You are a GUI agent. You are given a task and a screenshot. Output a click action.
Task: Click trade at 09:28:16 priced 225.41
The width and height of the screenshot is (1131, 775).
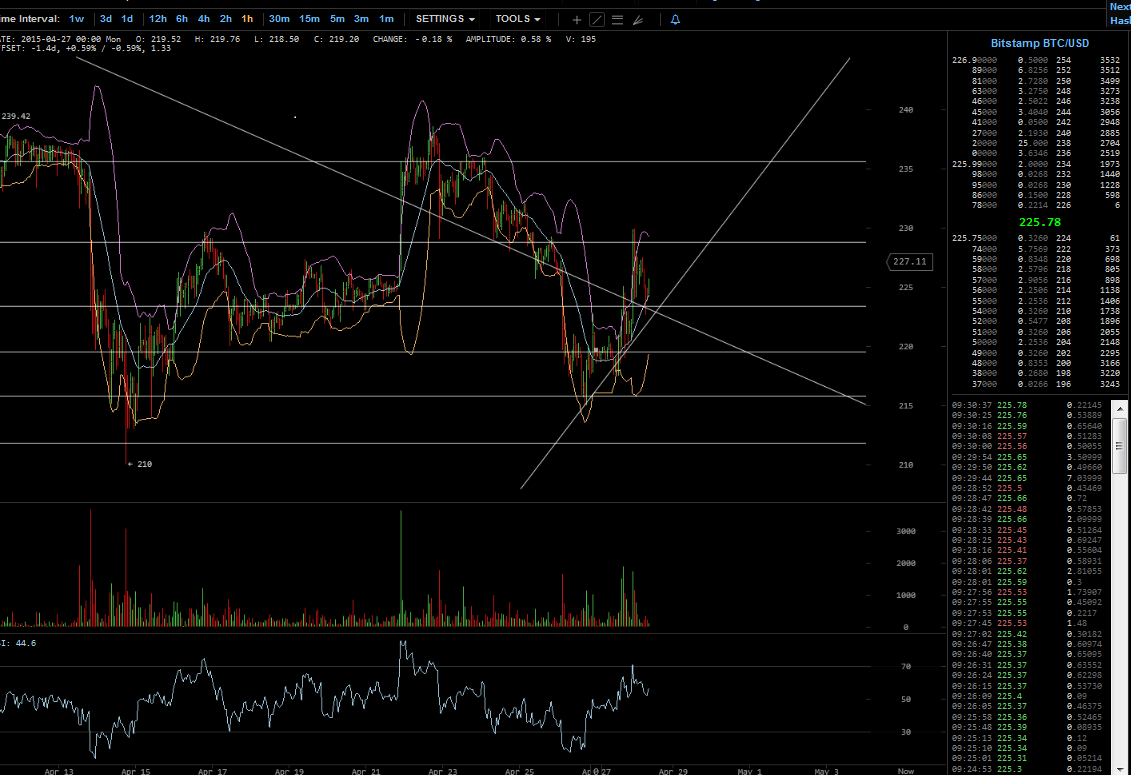1027,551
